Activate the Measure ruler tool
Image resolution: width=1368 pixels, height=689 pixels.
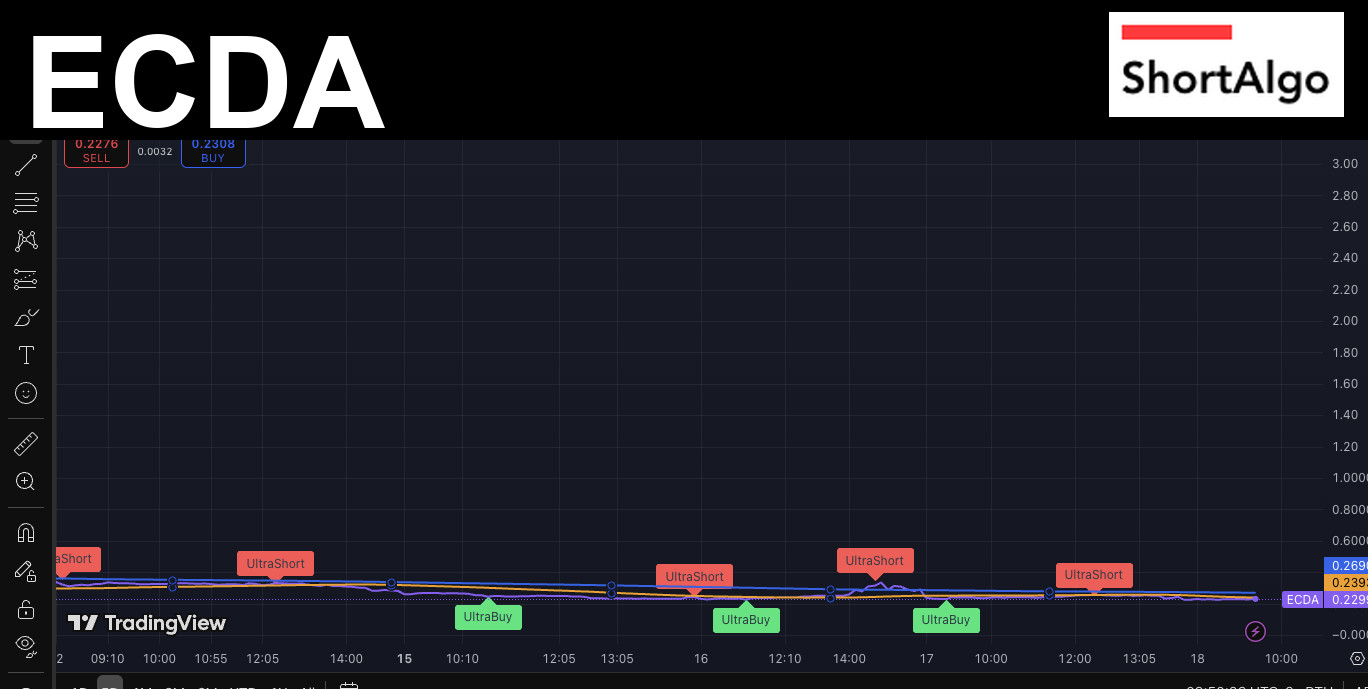pos(26,443)
